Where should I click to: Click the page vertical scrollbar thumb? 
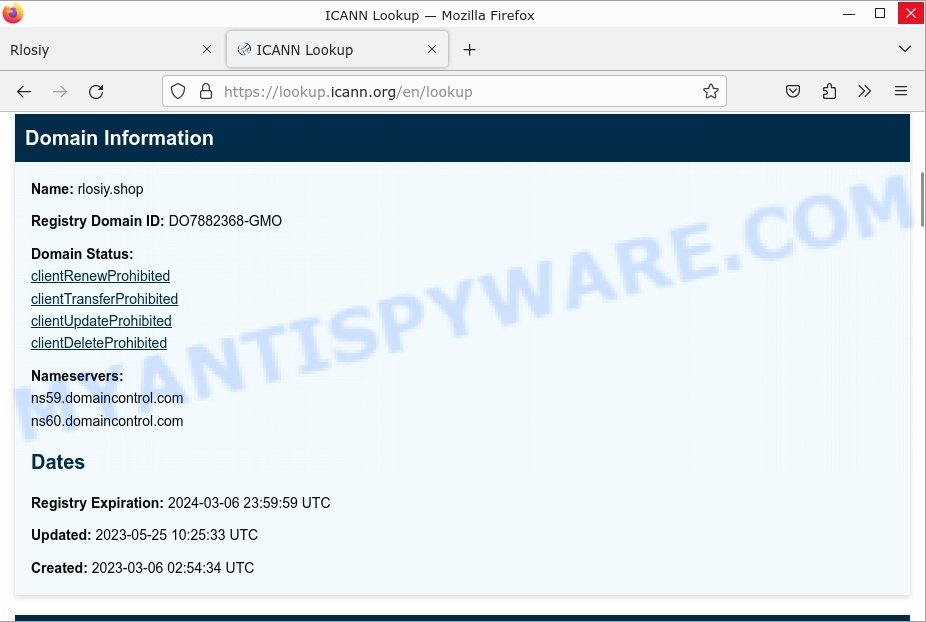click(x=921, y=199)
